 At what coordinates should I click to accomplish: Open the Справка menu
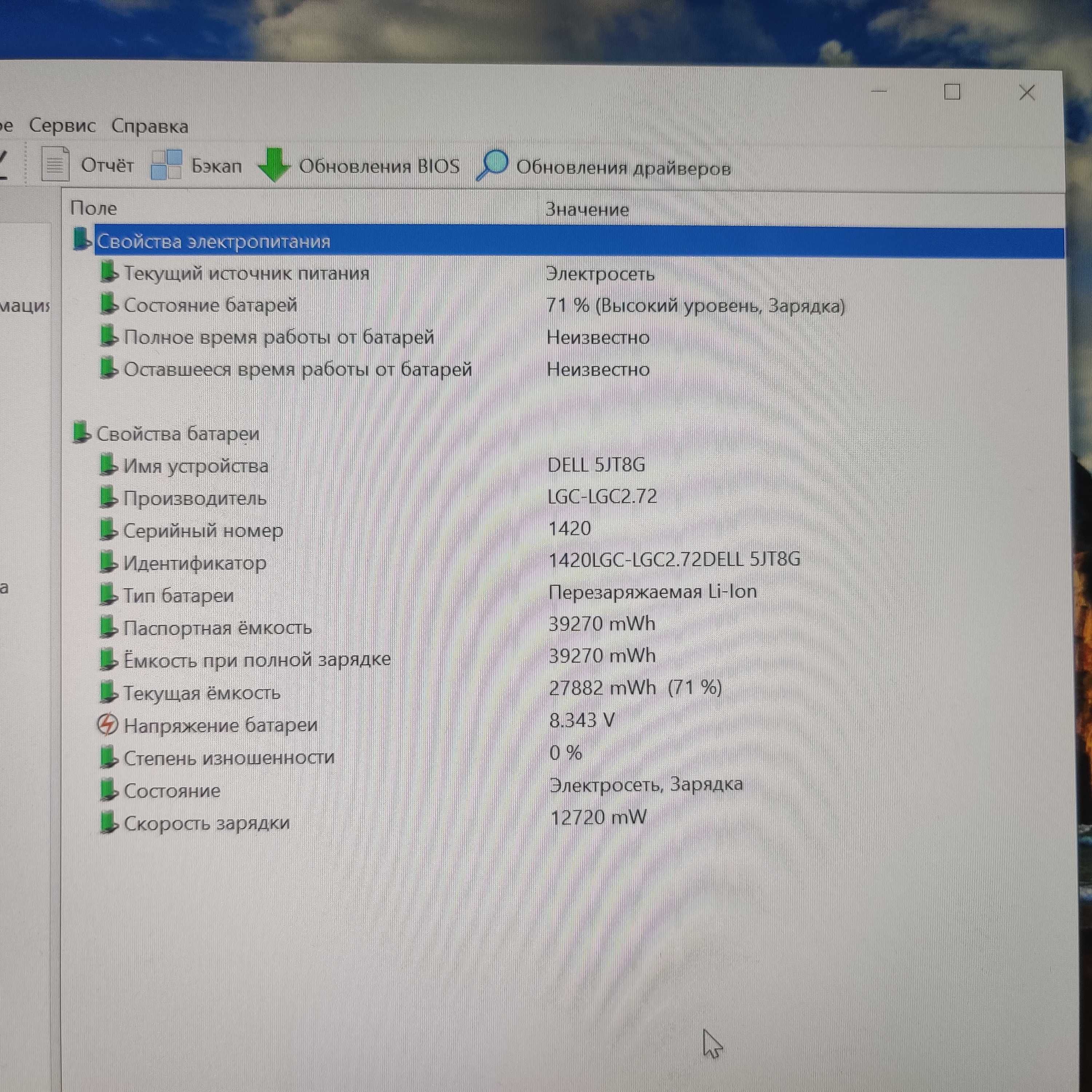[x=150, y=126]
